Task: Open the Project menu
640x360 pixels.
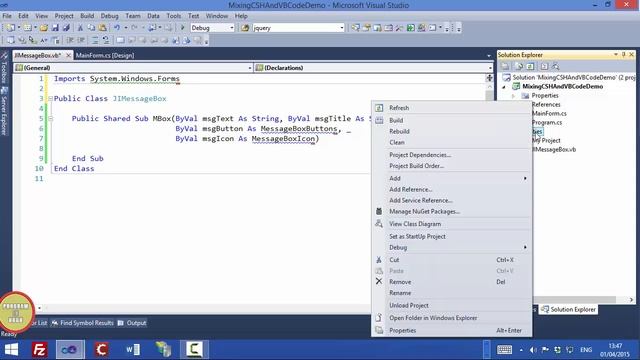Action: (x=64, y=16)
